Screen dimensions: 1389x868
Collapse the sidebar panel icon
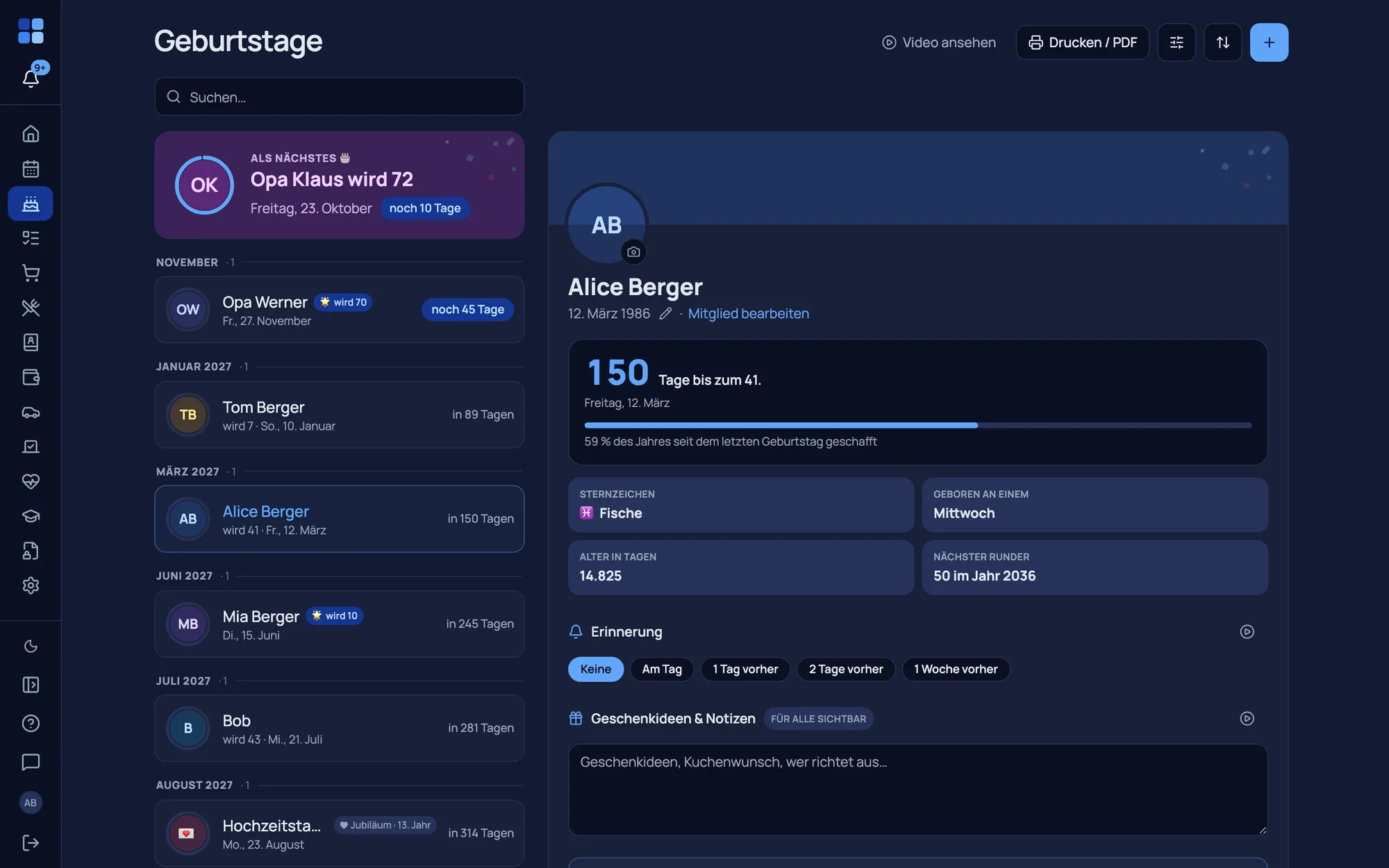(31, 685)
